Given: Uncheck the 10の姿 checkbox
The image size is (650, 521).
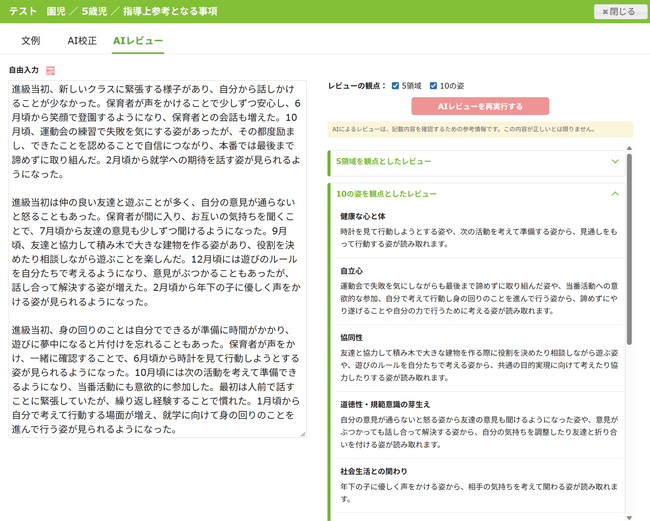Looking at the screenshot, I should (433, 86).
